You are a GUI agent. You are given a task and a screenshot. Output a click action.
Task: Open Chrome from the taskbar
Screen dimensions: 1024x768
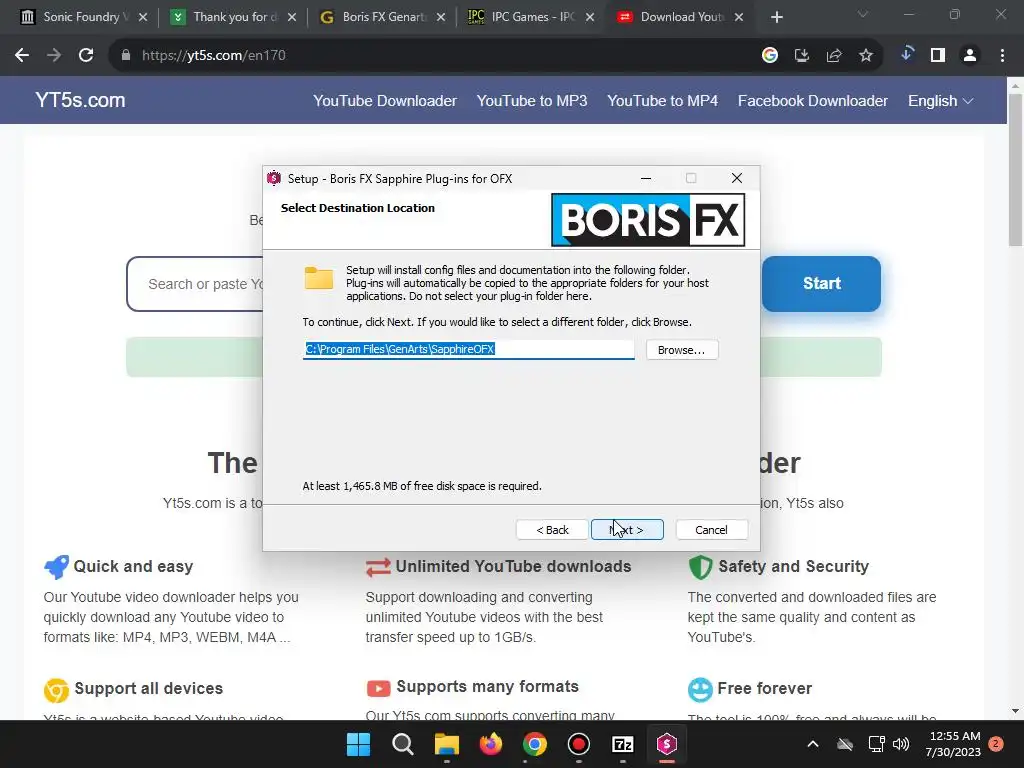pos(535,744)
